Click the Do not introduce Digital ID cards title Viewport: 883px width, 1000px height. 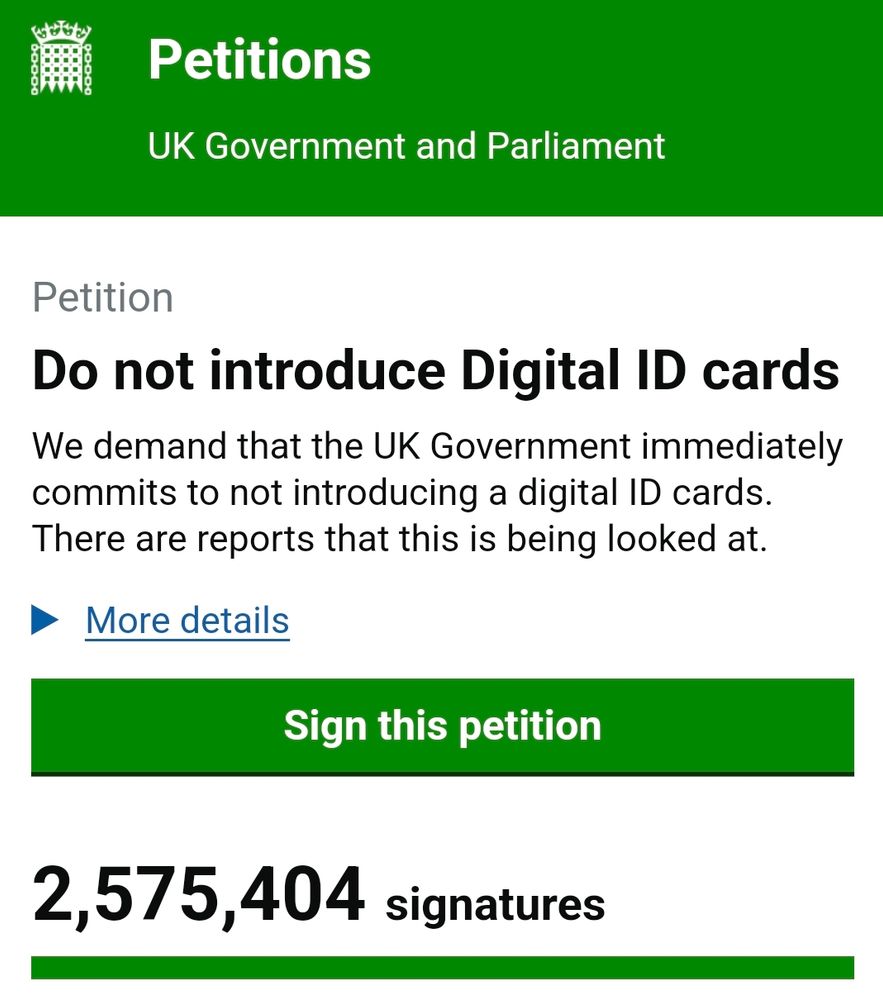[435, 370]
